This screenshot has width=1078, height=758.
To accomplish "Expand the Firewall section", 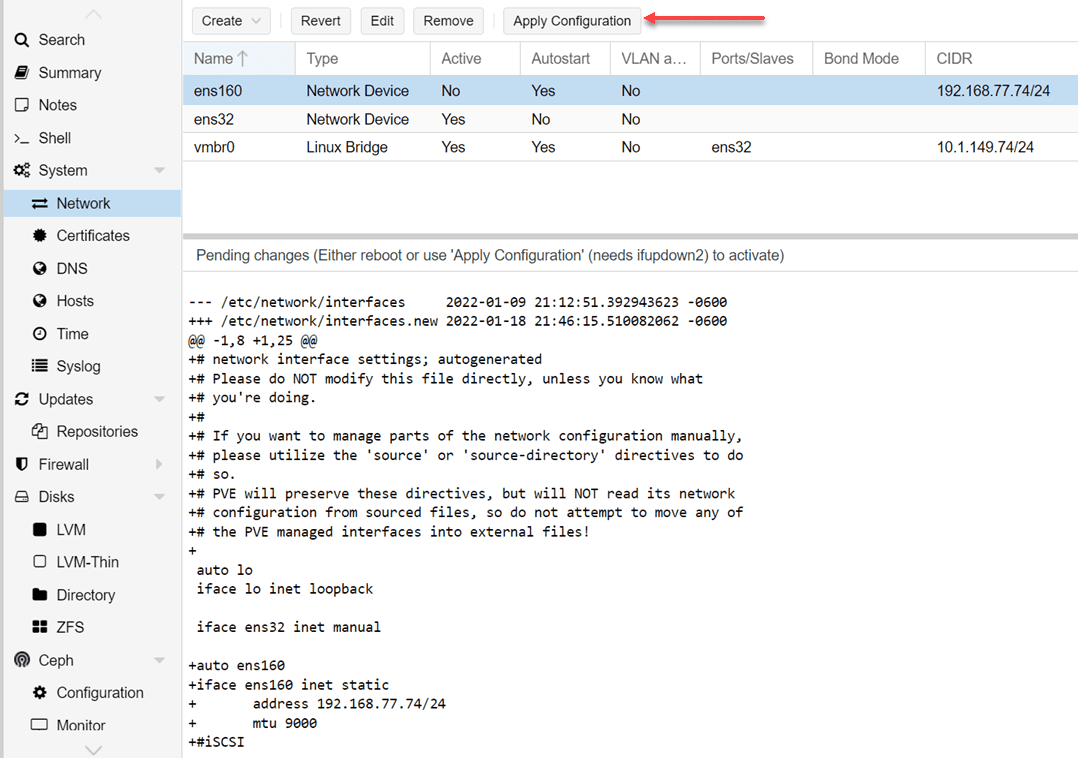I will pyautogui.click(x=158, y=464).
